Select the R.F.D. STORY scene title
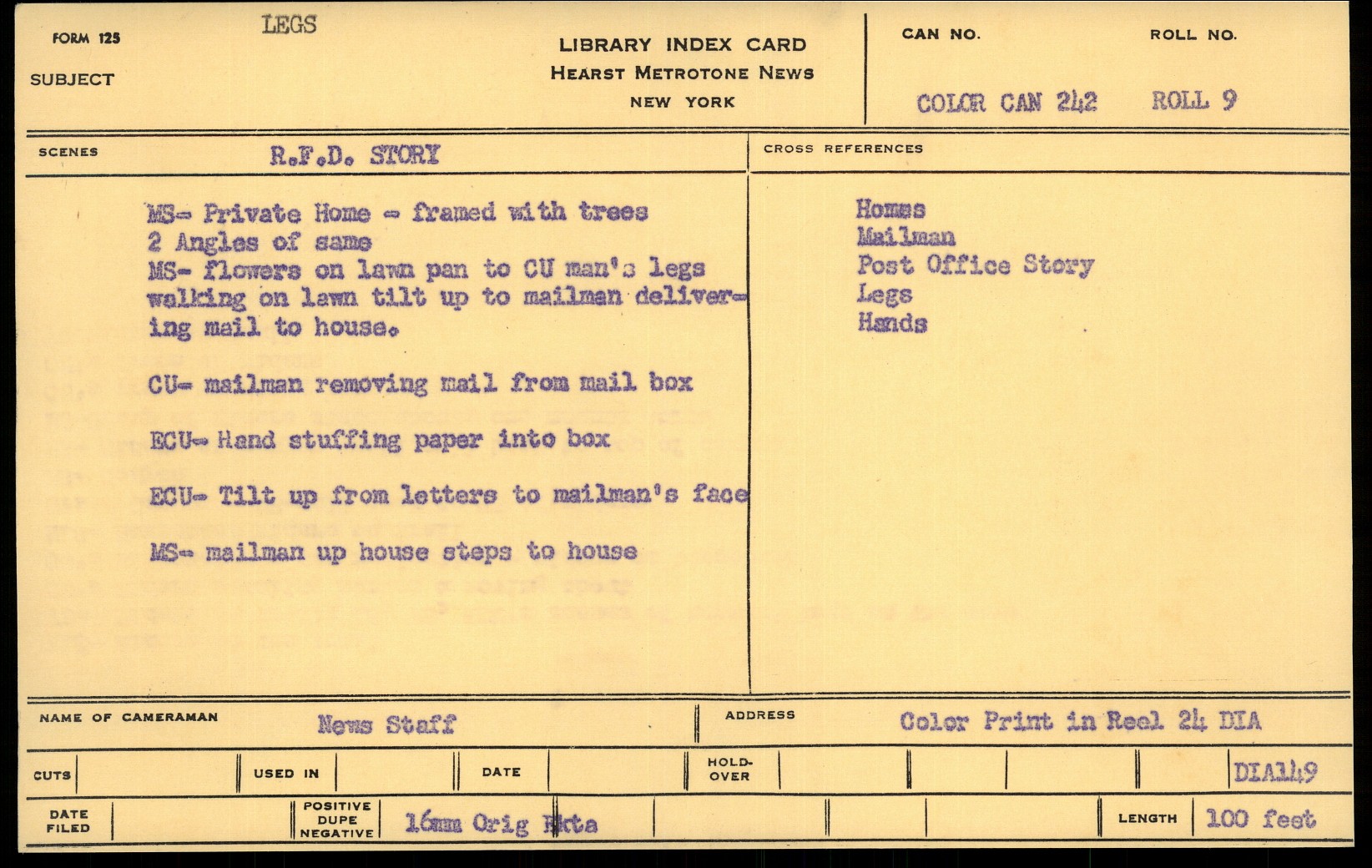 coord(354,155)
